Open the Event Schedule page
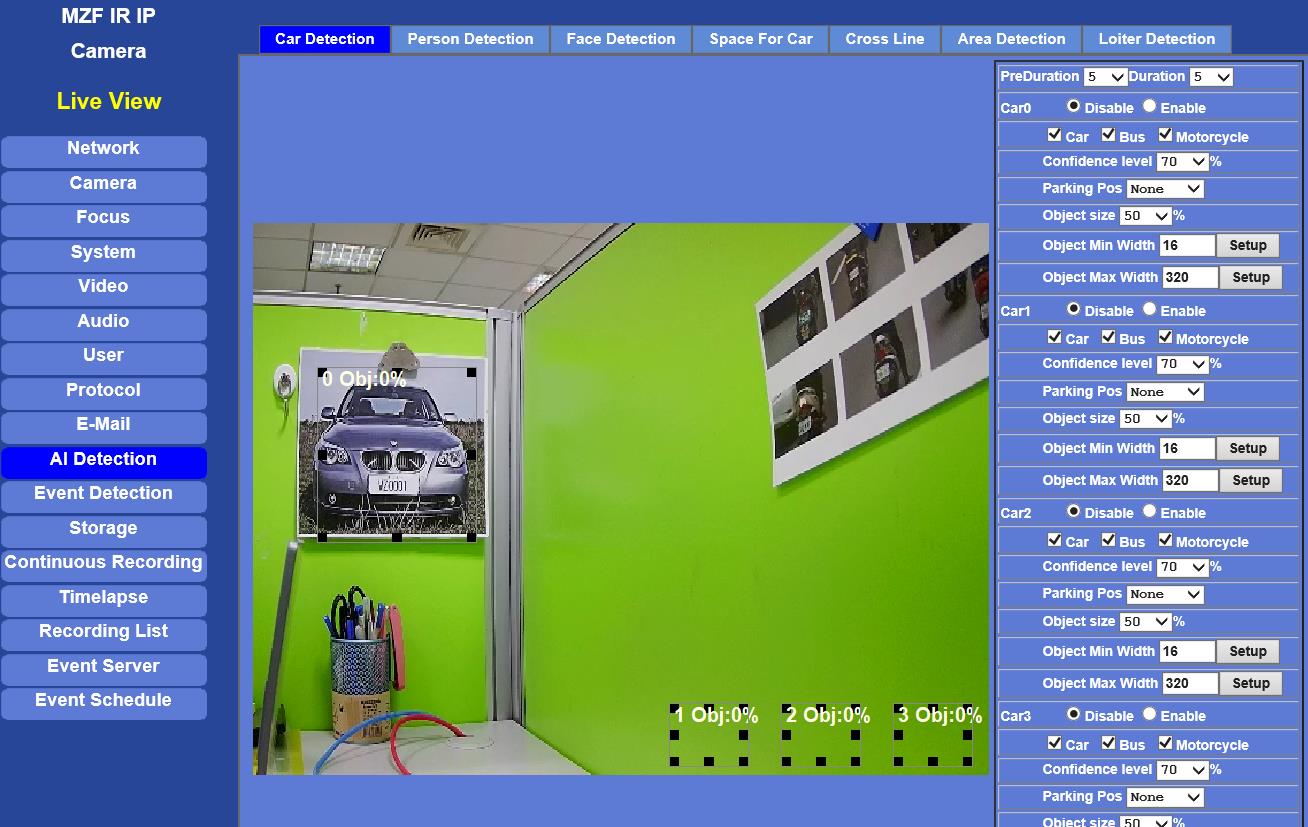Screen dimensions: 1308x827 [104, 703]
